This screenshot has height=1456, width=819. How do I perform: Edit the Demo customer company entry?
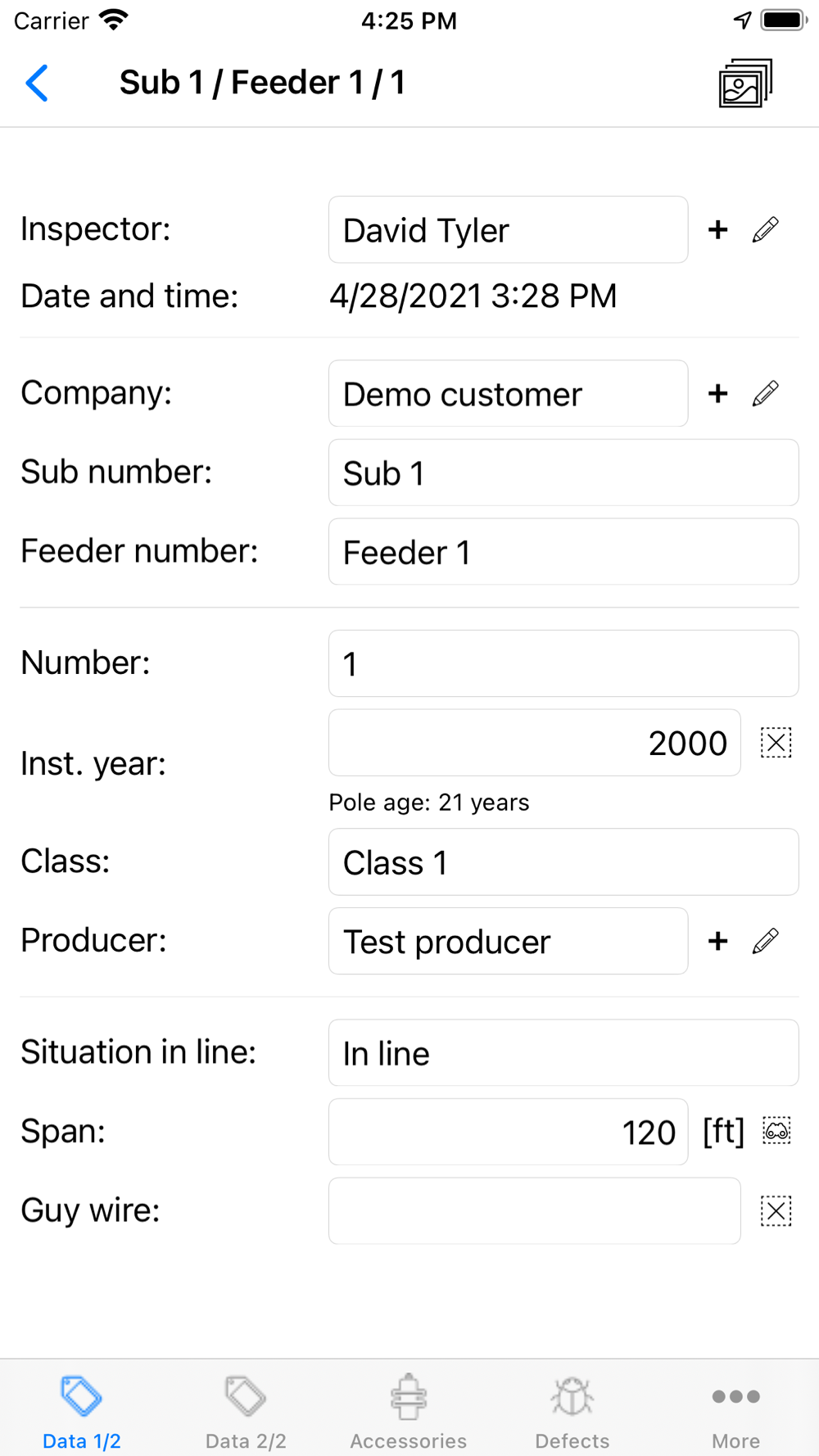tap(765, 394)
